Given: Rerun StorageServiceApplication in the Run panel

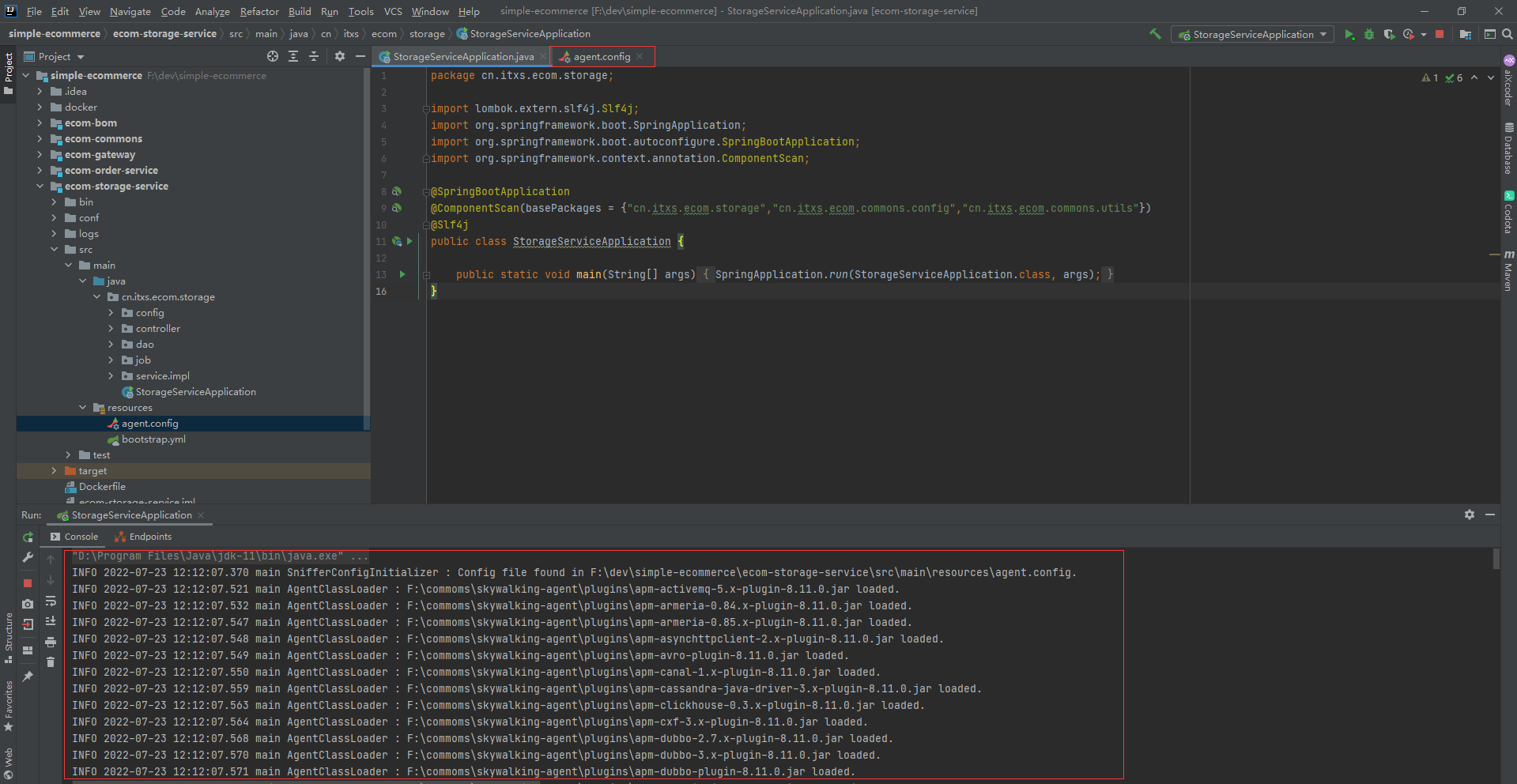Looking at the screenshot, I should 28,537.
